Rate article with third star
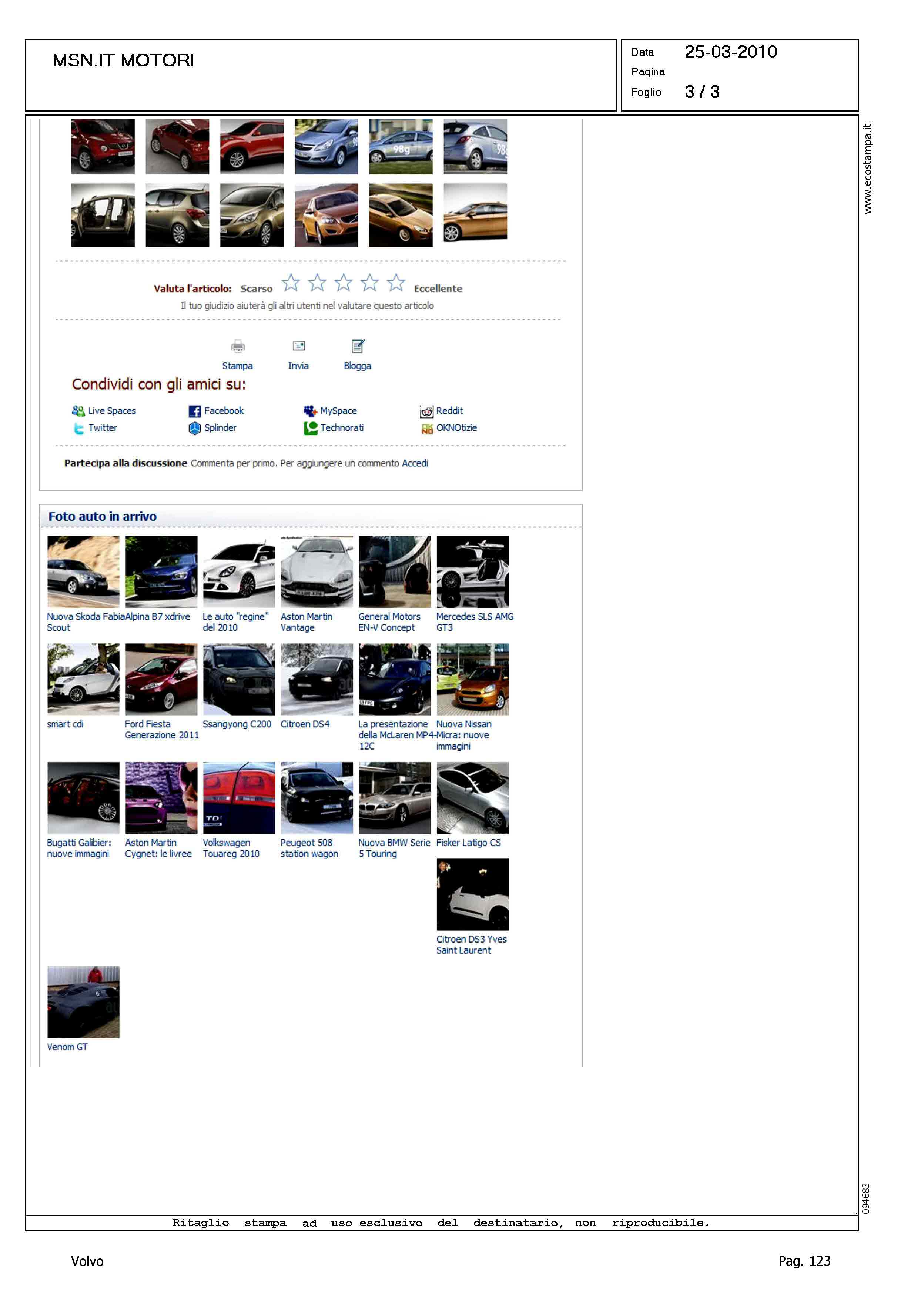Viewport: 924px width, 1297px height. point(343,282)
